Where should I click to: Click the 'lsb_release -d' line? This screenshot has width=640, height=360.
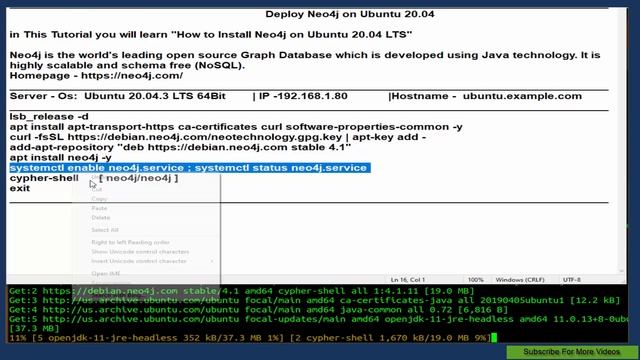[x=49, y=117]
